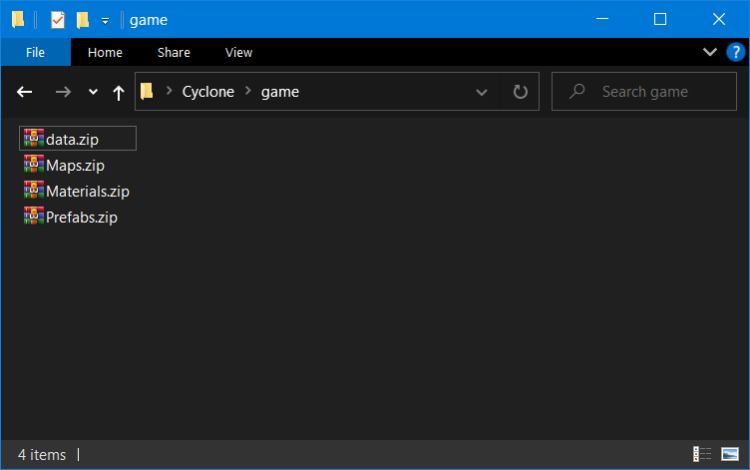Click the Properties quick access icon
Viewport: 750px width, 470px height.
tap(58, 20)
